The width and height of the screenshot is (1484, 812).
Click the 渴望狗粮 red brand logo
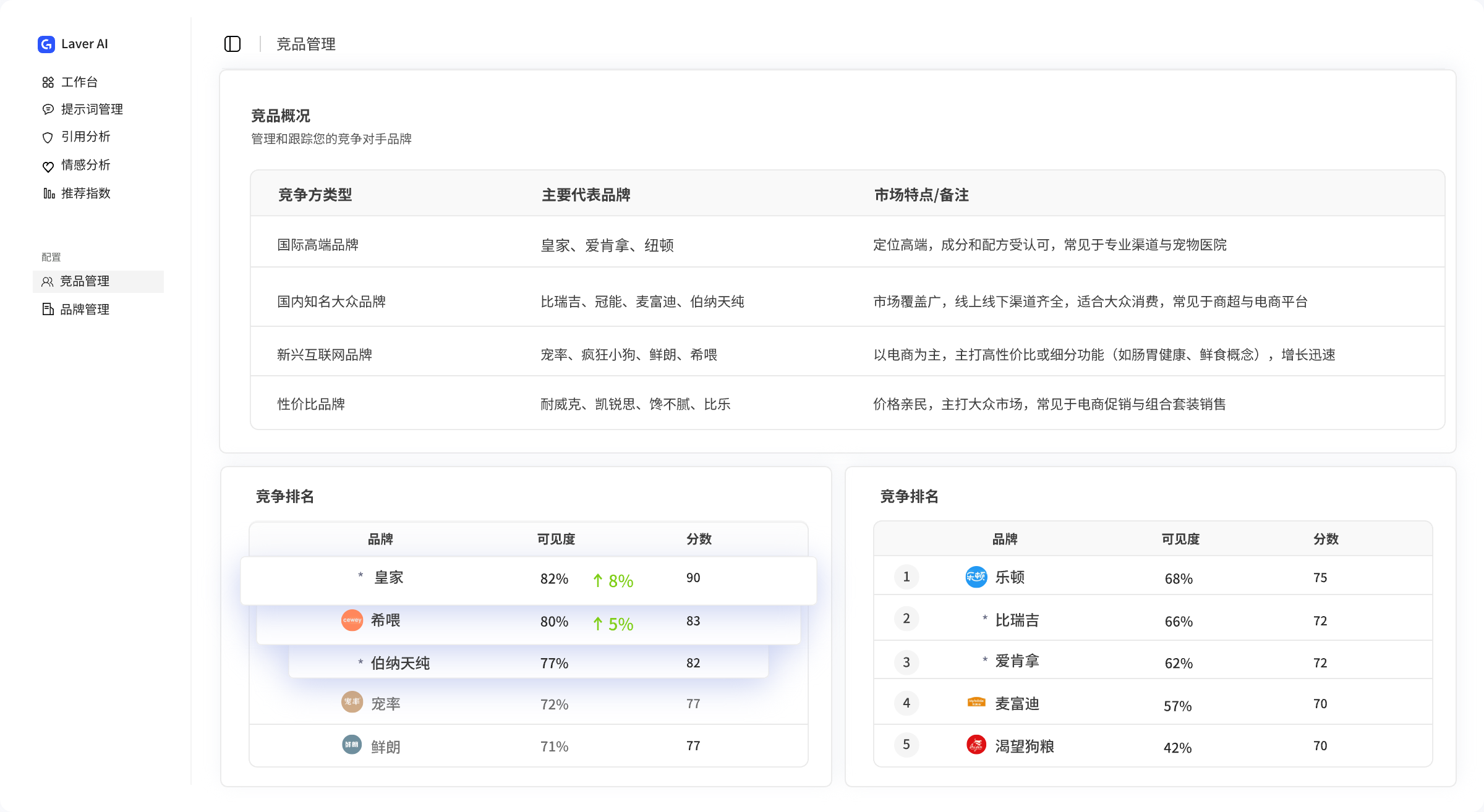pos(976,745)
